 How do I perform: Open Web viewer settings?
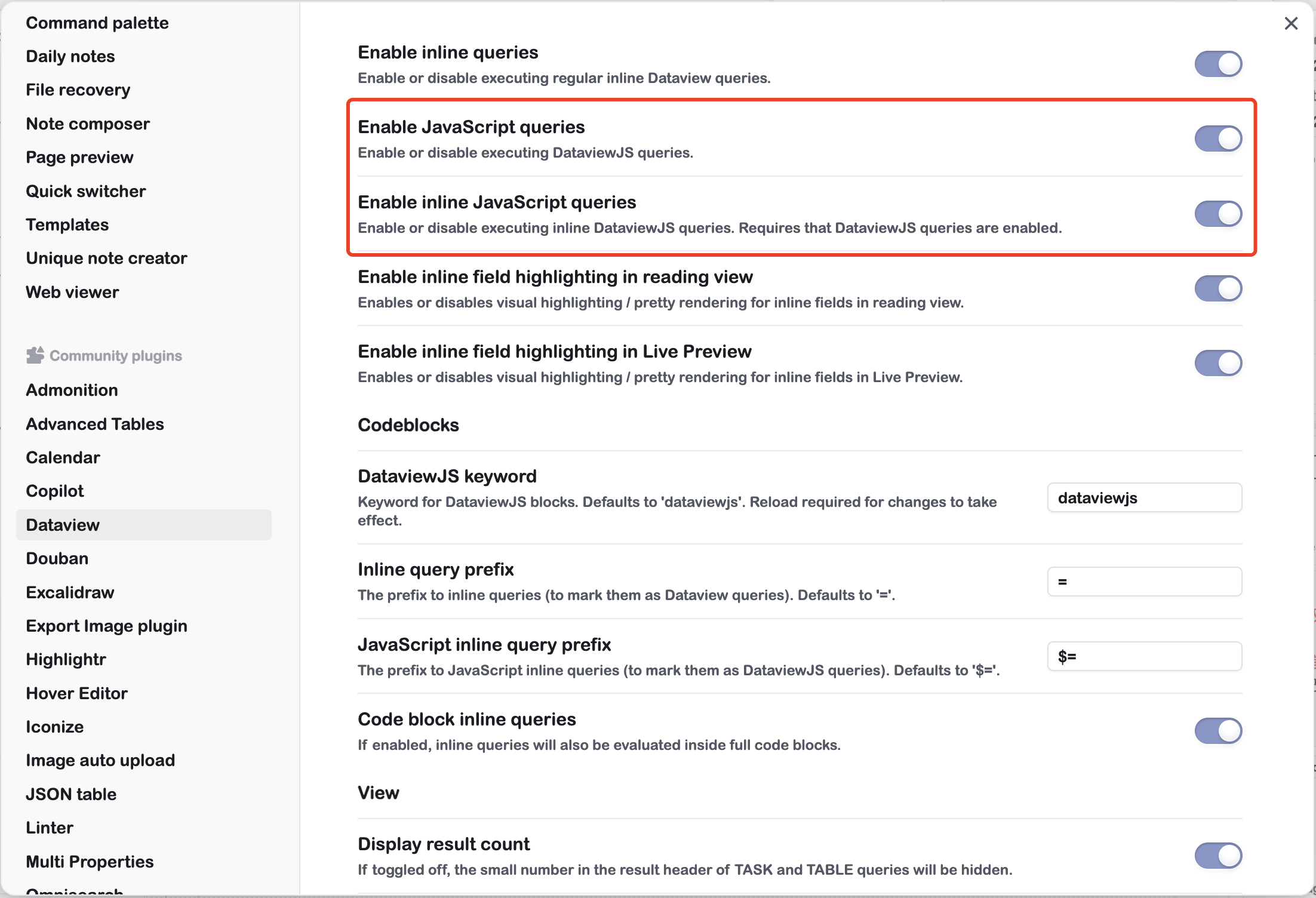point(72,292)
